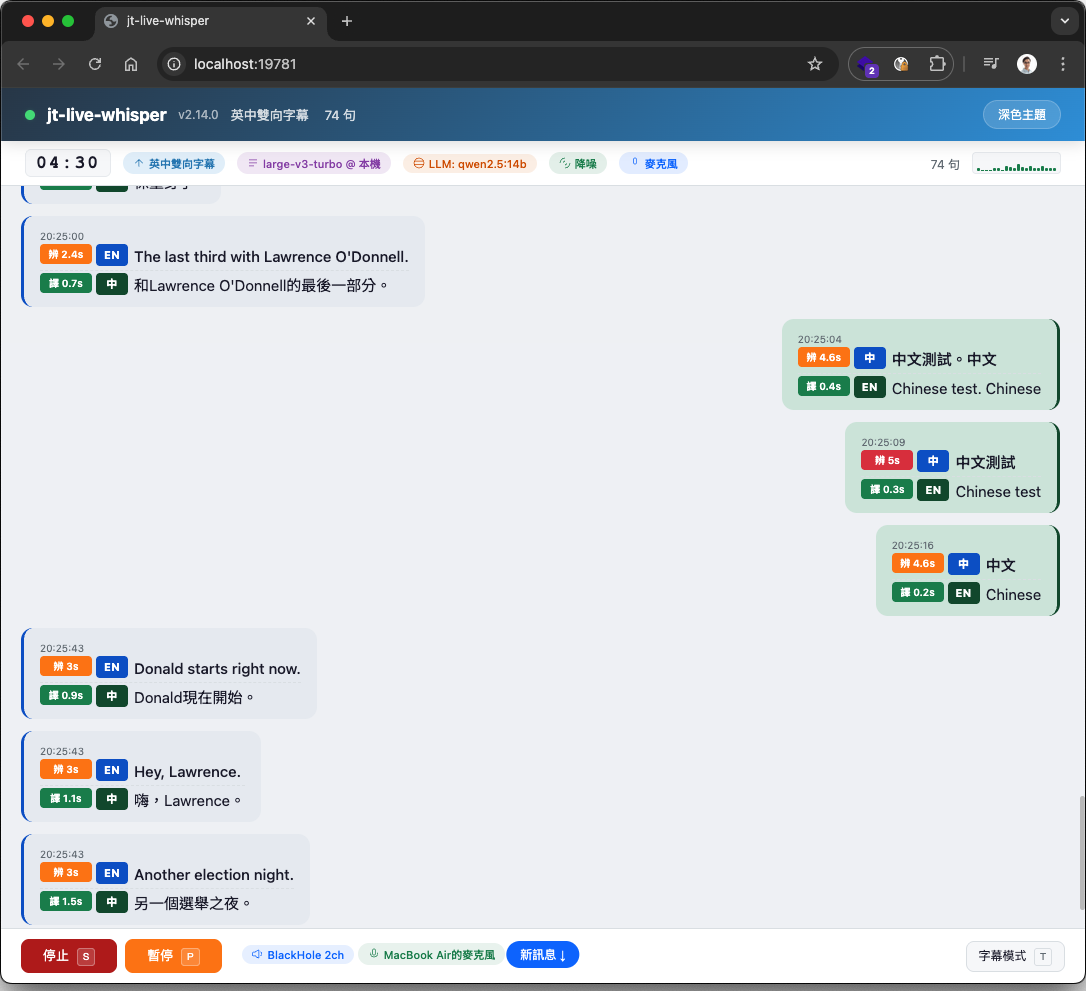Click the large-v3-turbo model chip
Screen dimensions: 1086x991
[x=314, y=163]
